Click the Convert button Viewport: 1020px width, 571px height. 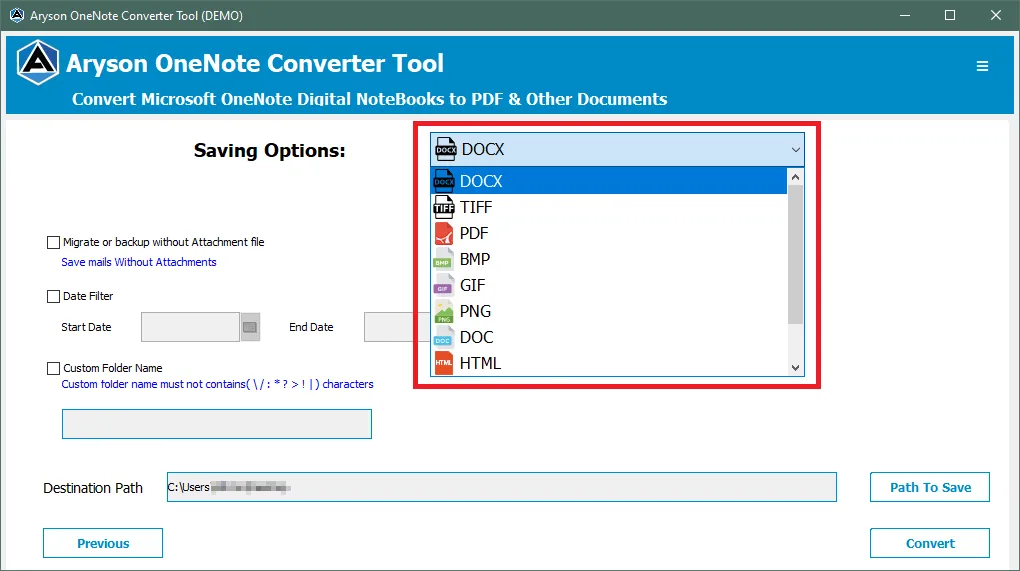point(930,543)
